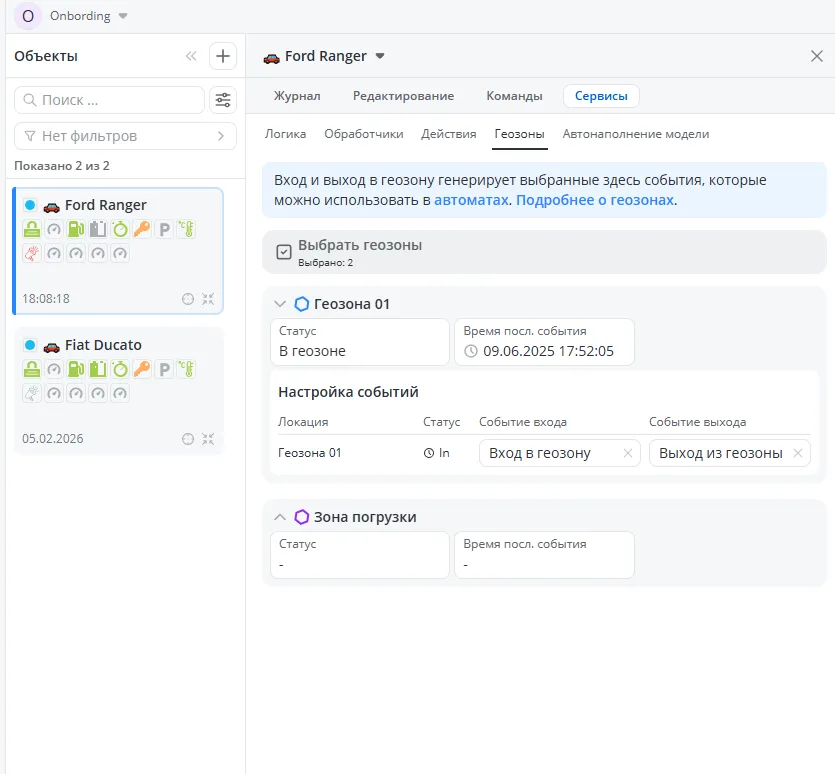Open the Onbording account dropdown
The image size is (835, 774).
123,16
